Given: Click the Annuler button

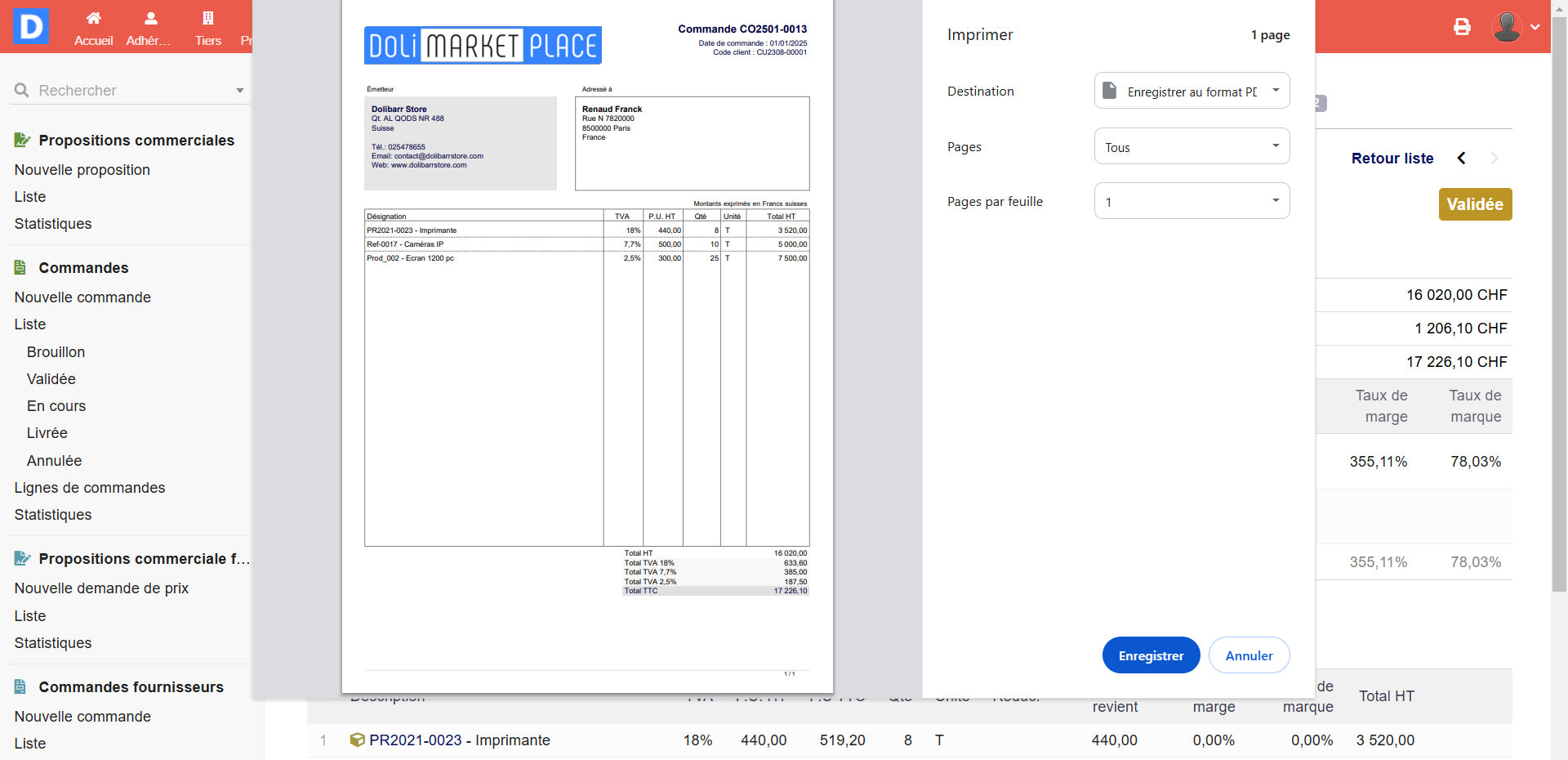Looking at the screenshot, I should point(1249,655).
